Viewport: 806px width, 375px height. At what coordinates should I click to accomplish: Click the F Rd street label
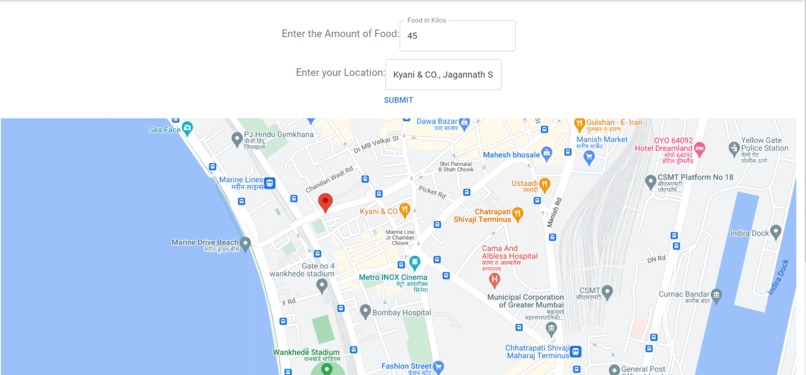(x=288, y=302)
